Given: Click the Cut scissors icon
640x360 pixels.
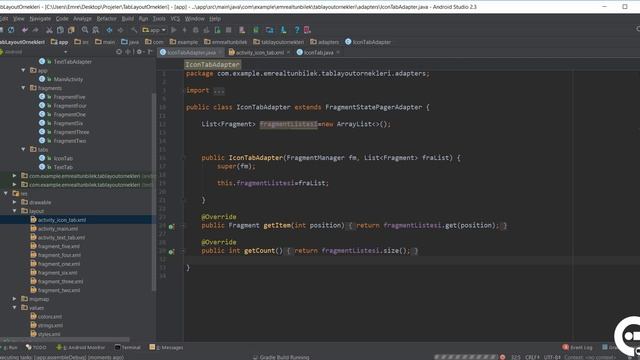Looking at the screenshot, I should (x=49, y=30).
